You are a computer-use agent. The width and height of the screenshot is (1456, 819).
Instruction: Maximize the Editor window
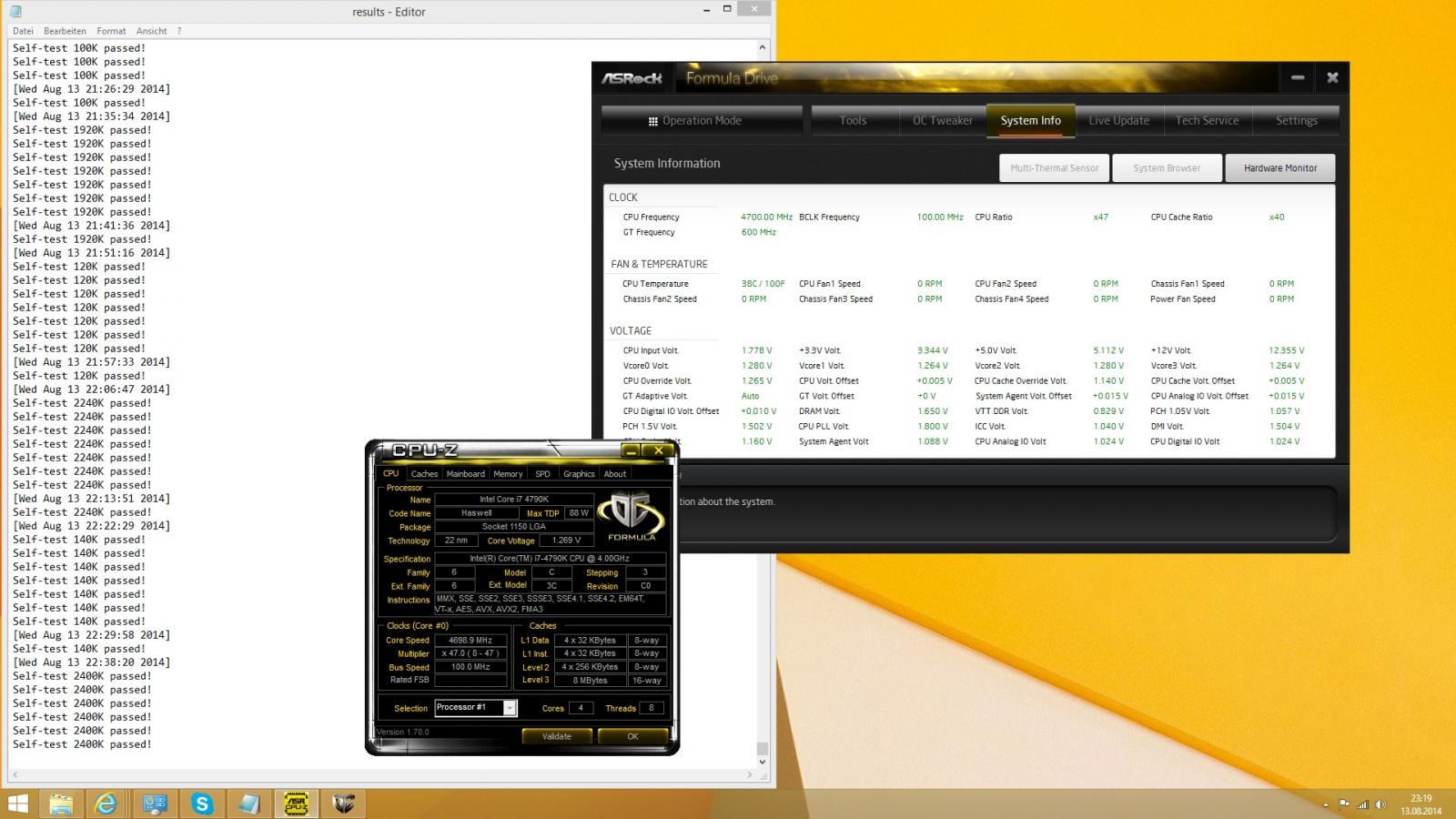[727, 9]
